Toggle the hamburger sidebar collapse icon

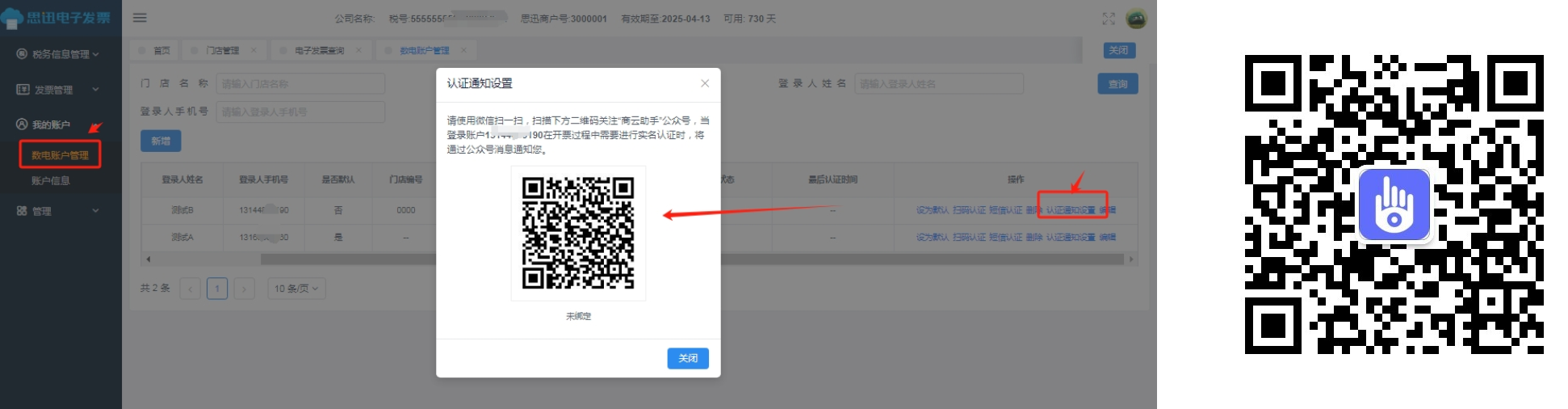tap(140, 18)
